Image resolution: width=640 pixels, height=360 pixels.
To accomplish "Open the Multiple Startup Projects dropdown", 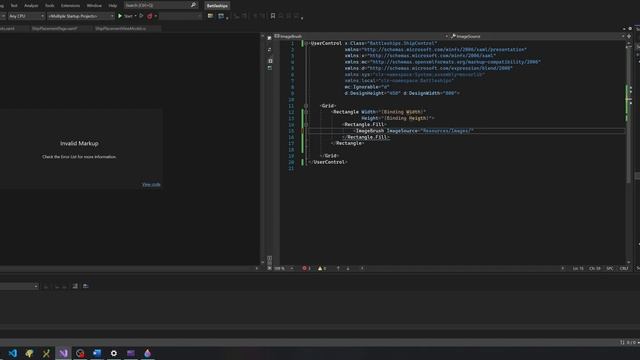I will (81, 16).
